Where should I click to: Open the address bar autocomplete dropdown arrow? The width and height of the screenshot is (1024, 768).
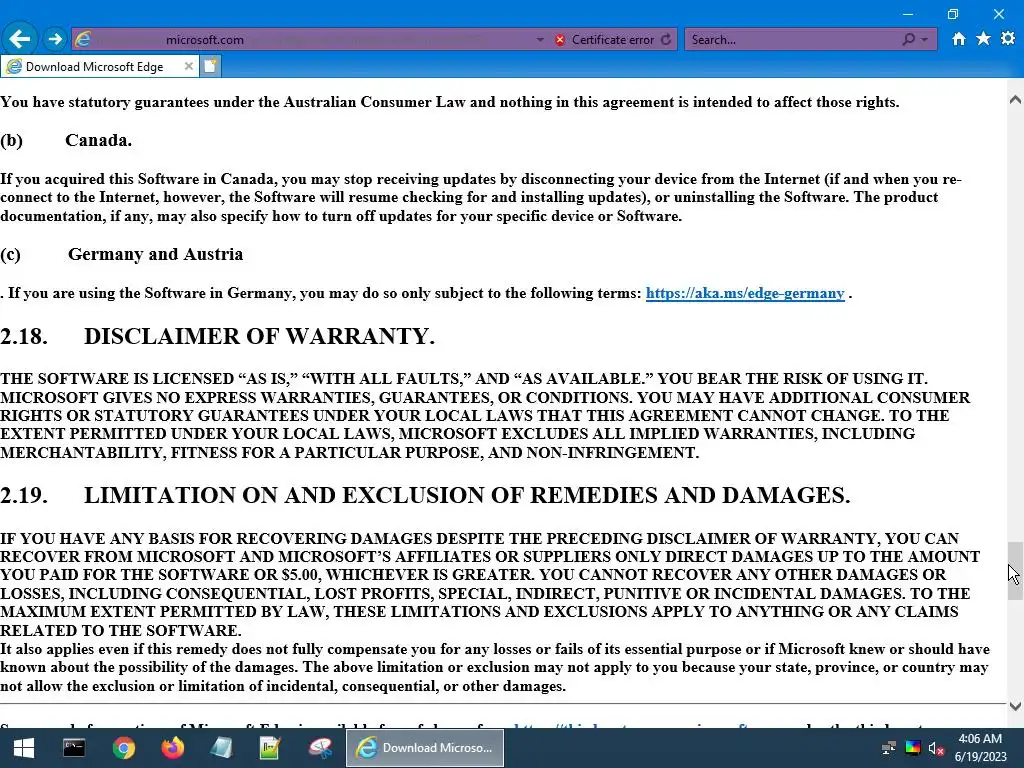(540, 40)
